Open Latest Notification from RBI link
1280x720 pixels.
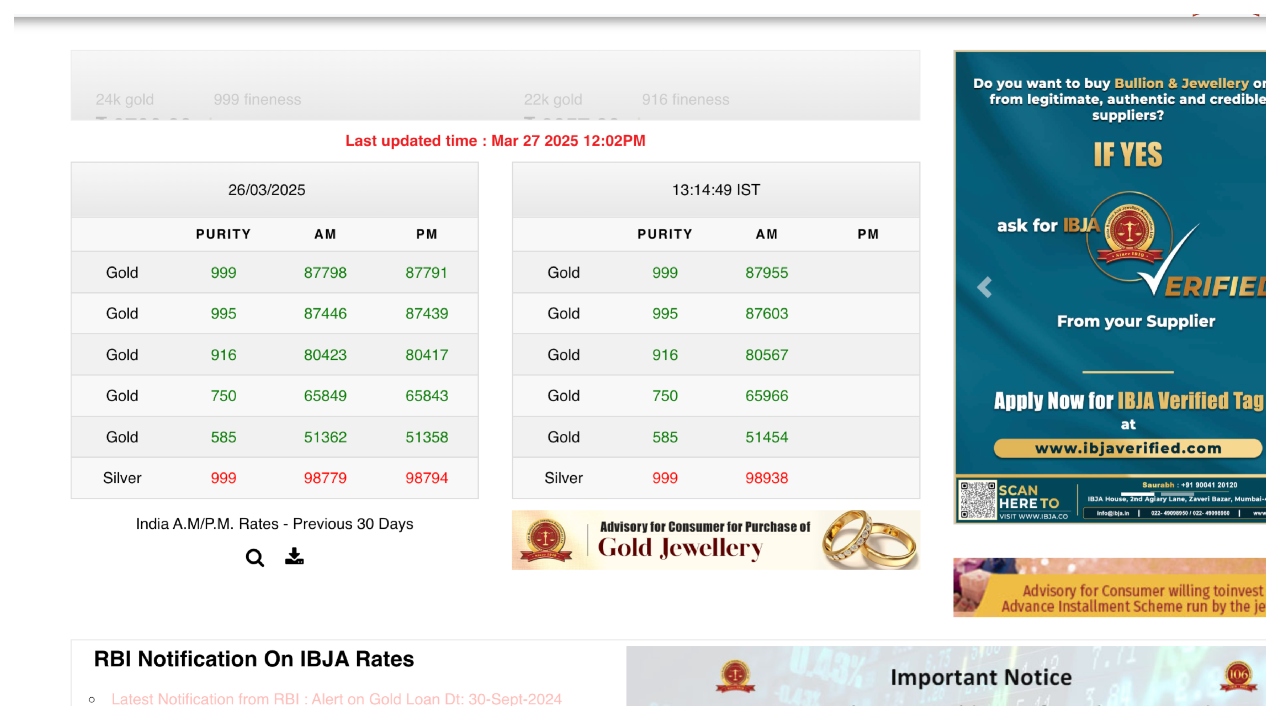pyautogui.click(x=336, y=699)
